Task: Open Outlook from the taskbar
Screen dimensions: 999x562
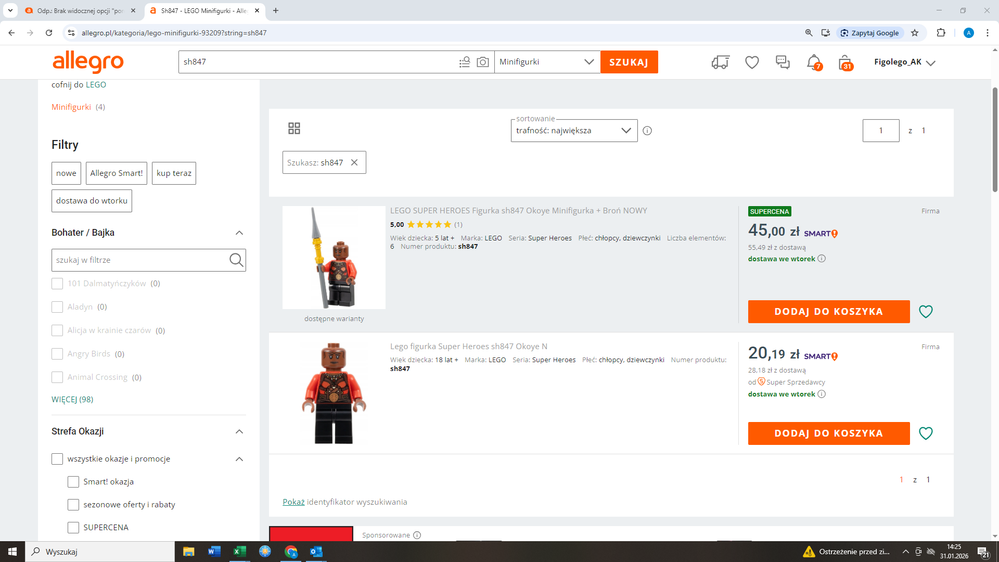Action: coord(316,551)
